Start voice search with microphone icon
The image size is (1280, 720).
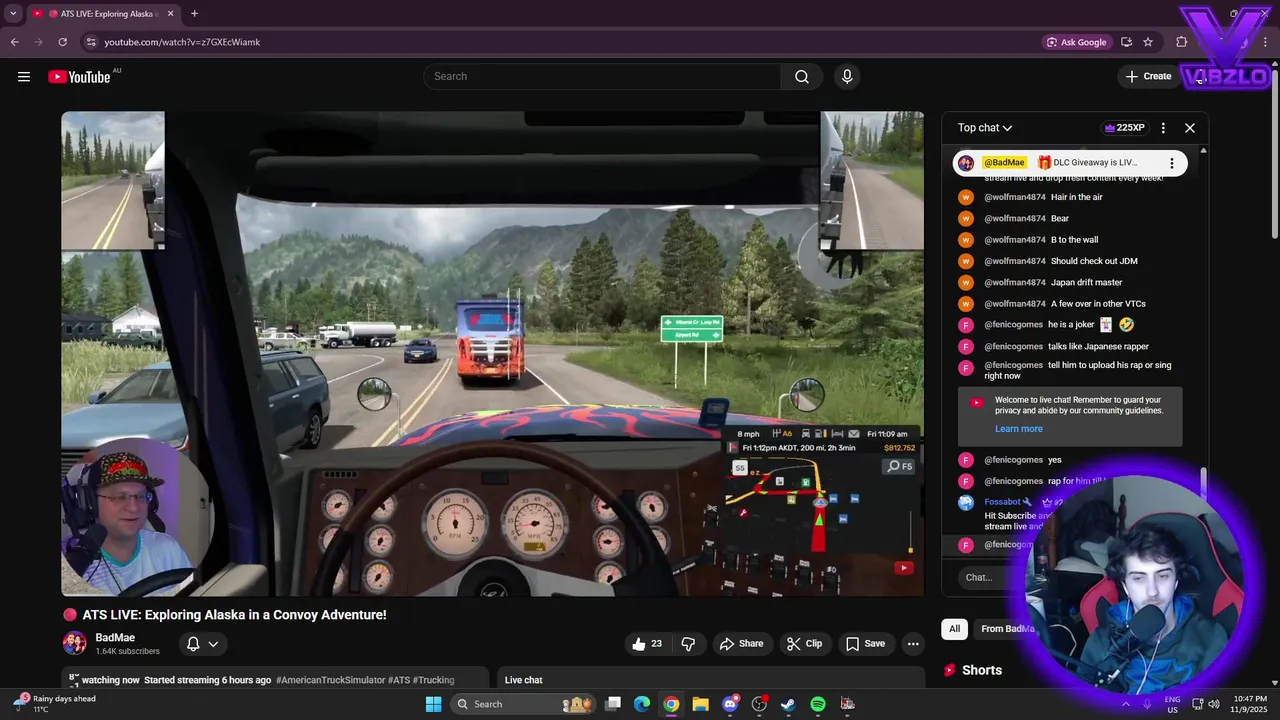[847, 77]
